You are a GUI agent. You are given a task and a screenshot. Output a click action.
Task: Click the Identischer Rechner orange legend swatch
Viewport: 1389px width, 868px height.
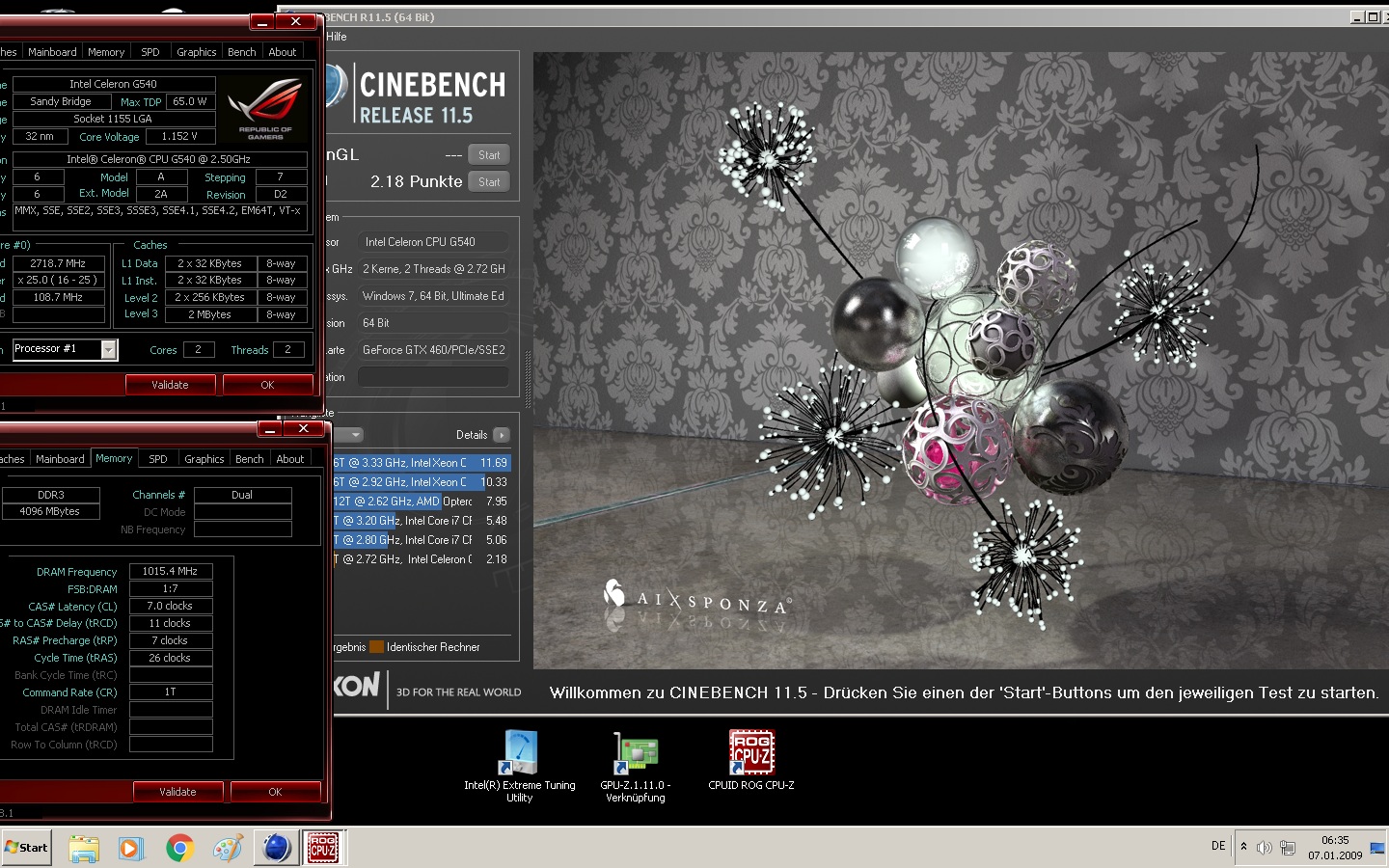tap(376, 647)
